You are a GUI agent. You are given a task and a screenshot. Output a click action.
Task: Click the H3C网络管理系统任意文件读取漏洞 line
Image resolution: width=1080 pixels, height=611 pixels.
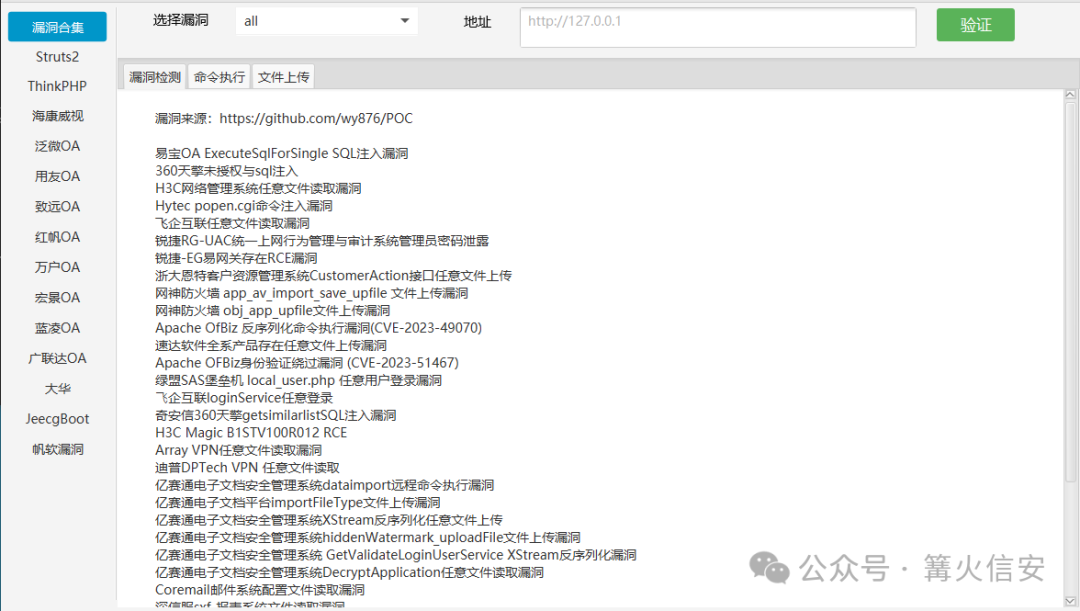point(258,188)
